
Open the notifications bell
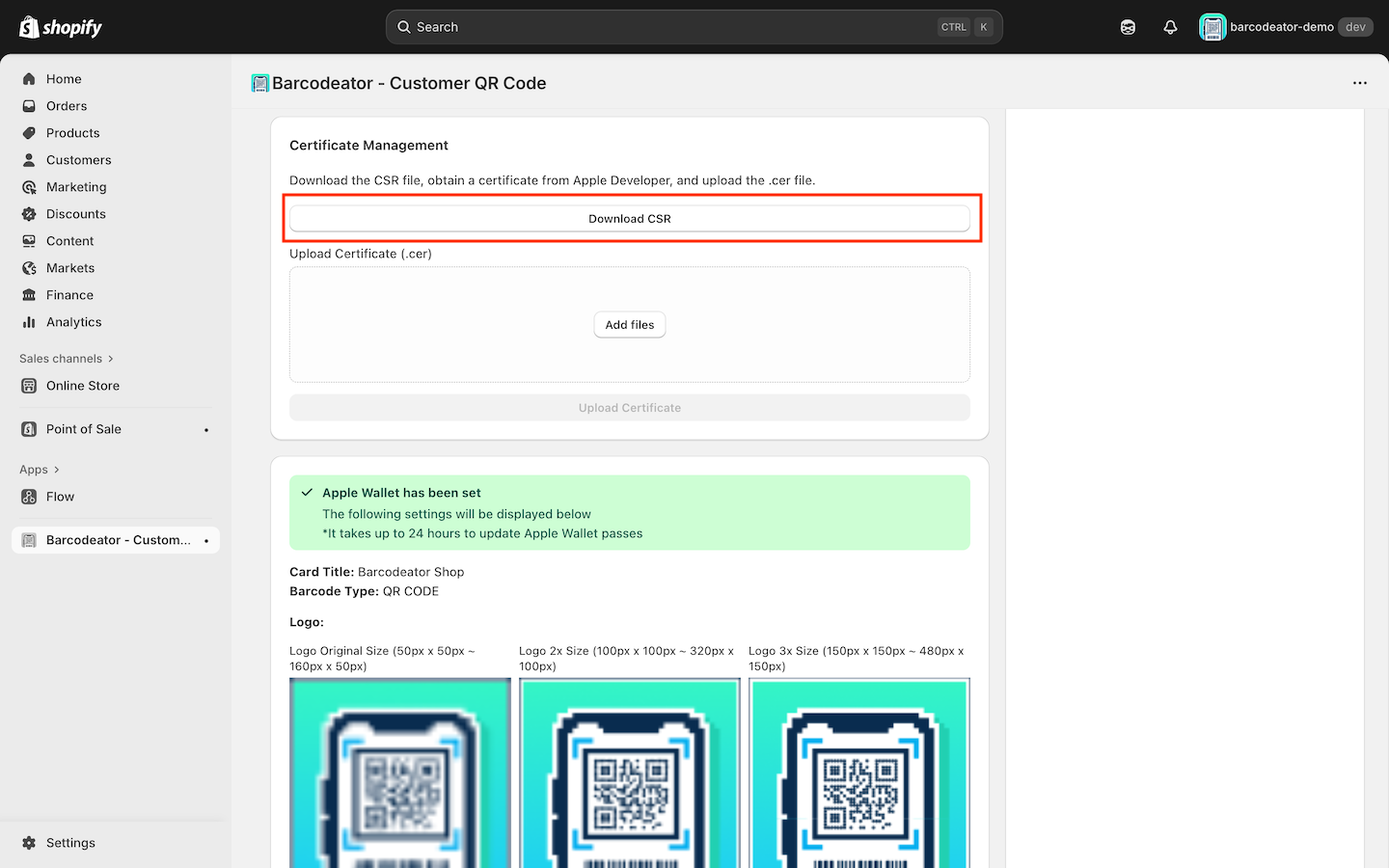tap(1170, 27)
